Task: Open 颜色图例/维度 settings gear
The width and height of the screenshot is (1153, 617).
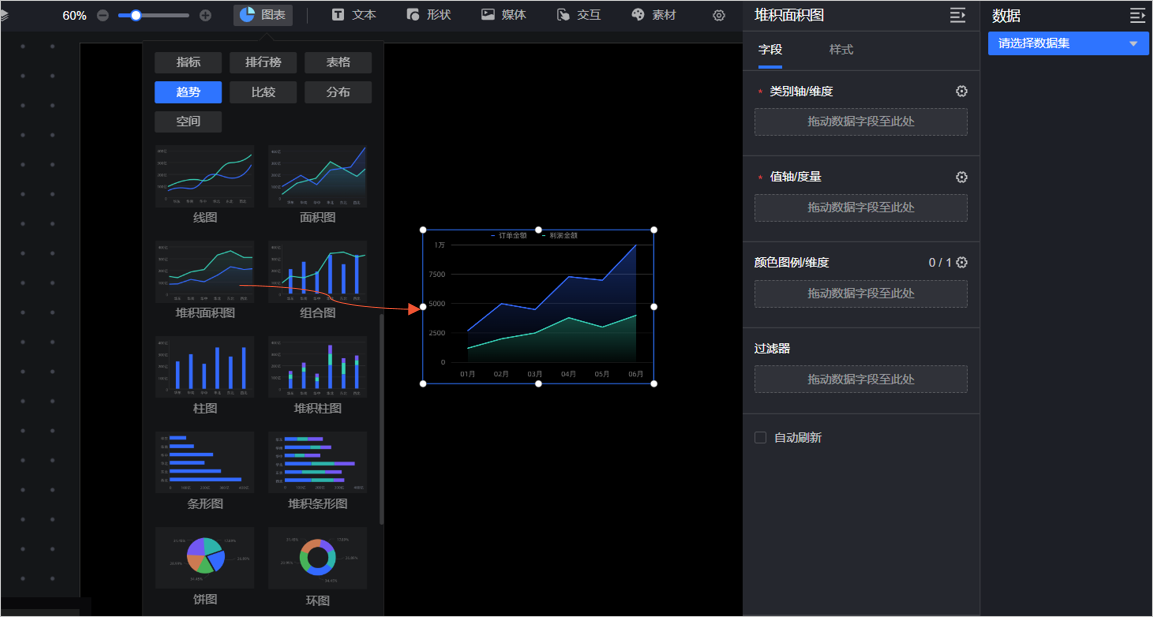Action: pyautogui.click(x=961, y=263)
